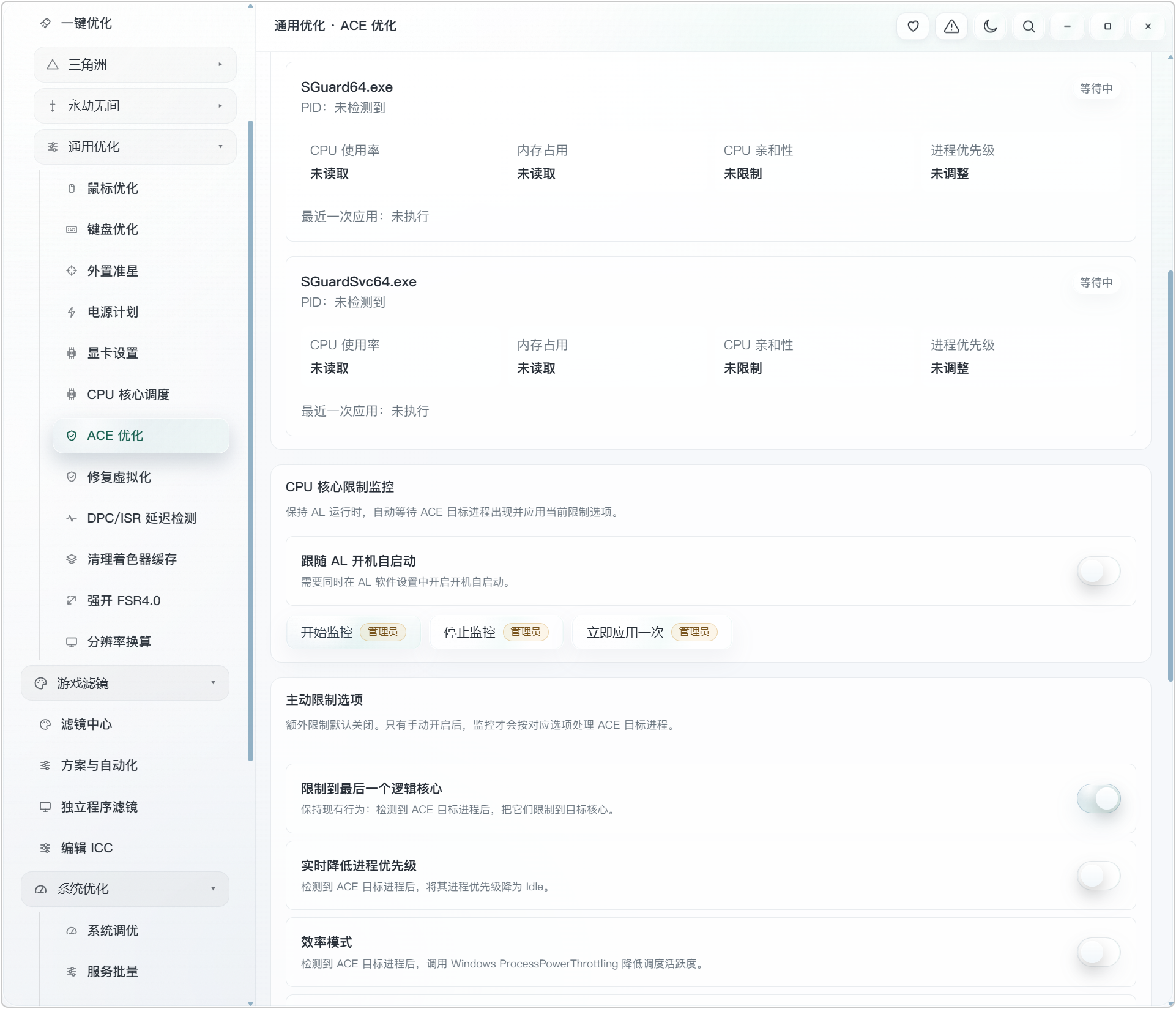Open 服务批量 in the sidebar
The height and width of the screenshot is (1009, 1176).
coord(113,972)
